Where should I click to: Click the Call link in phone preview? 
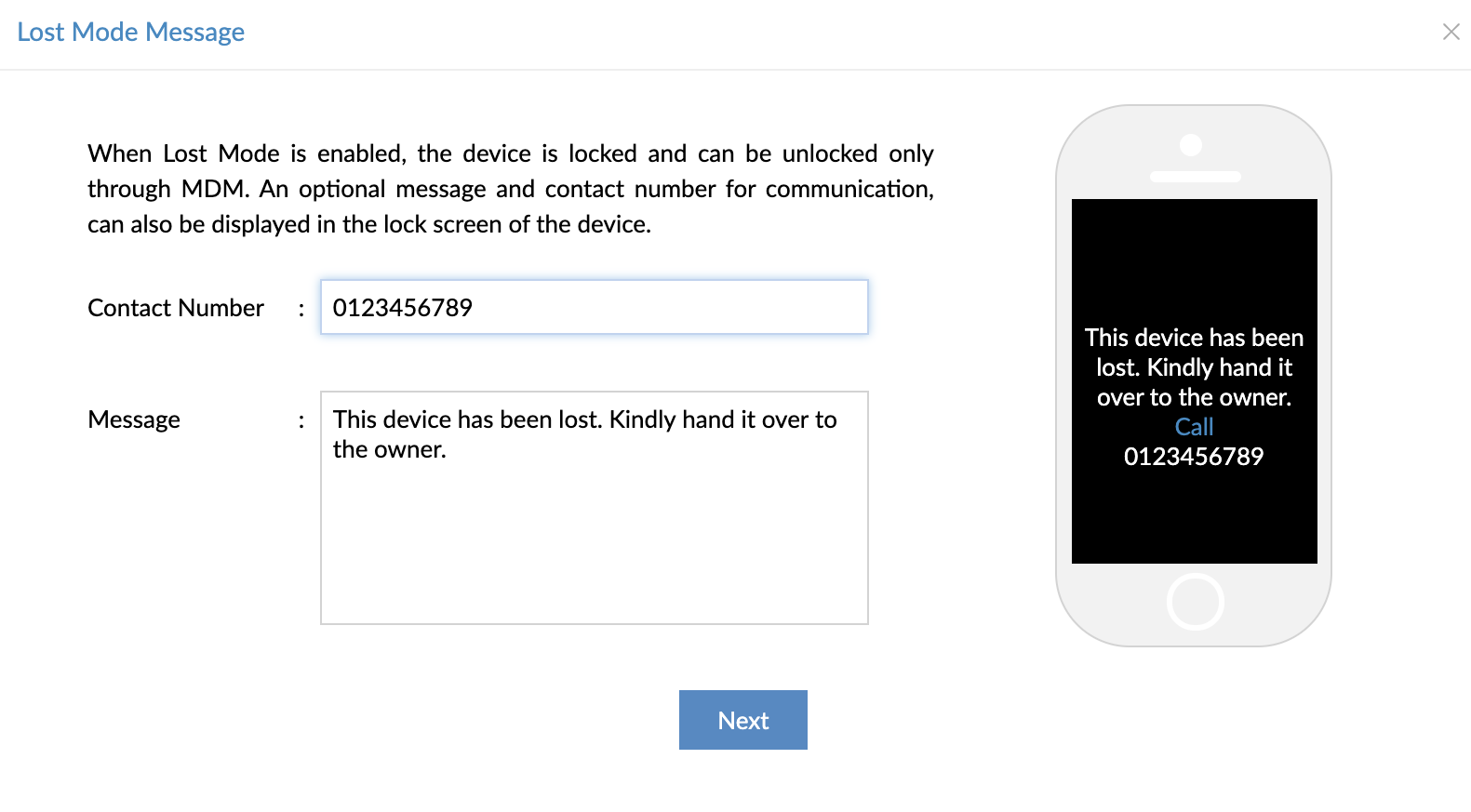(x=1194, y=427)
